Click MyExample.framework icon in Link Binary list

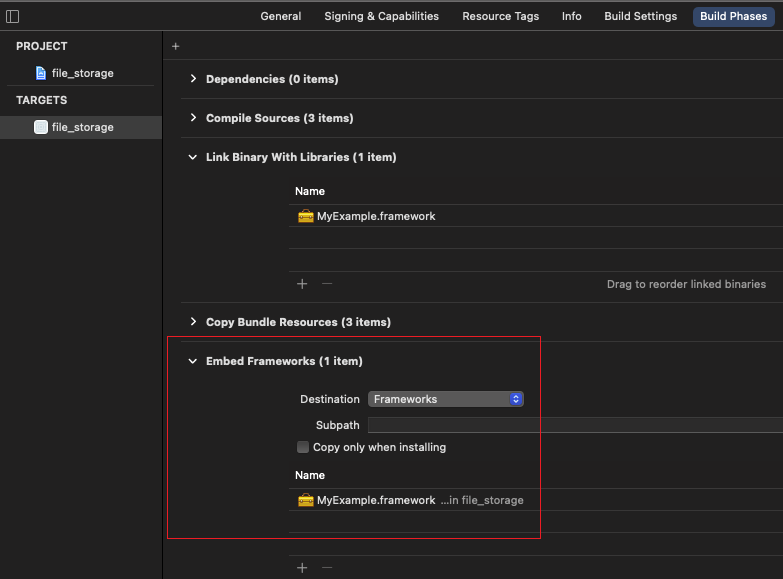(x=305, y=216)
